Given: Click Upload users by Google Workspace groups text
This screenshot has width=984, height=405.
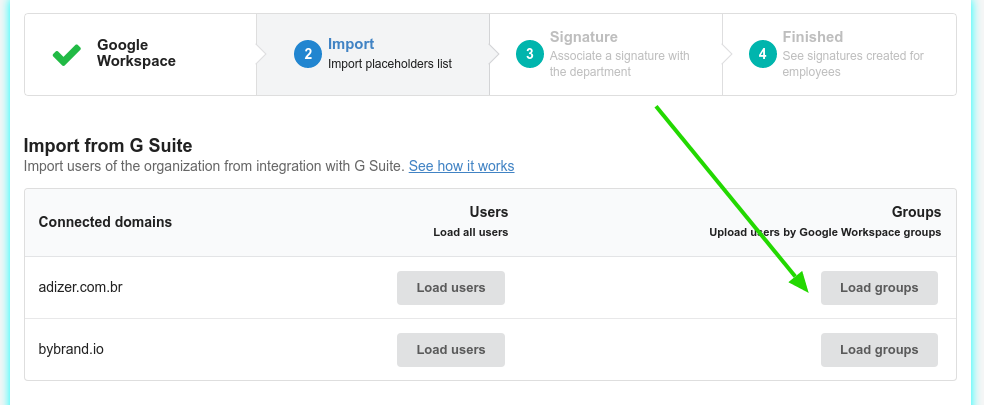Looking at the screenshot, I should [x=825, y=232].
